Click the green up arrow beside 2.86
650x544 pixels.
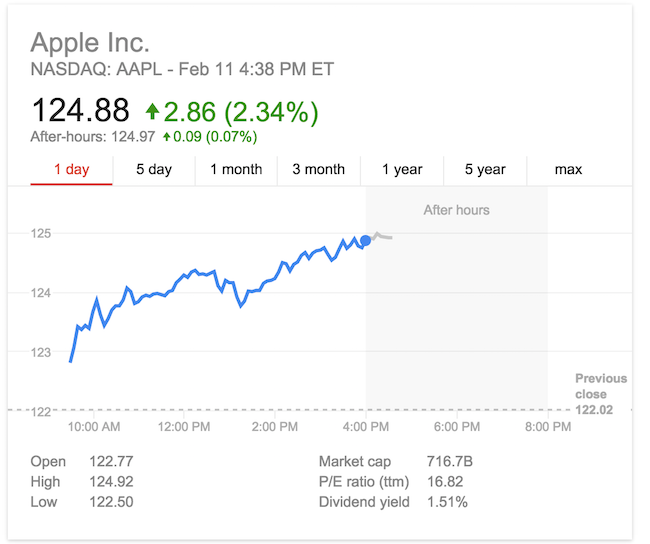tap(152, 111)
